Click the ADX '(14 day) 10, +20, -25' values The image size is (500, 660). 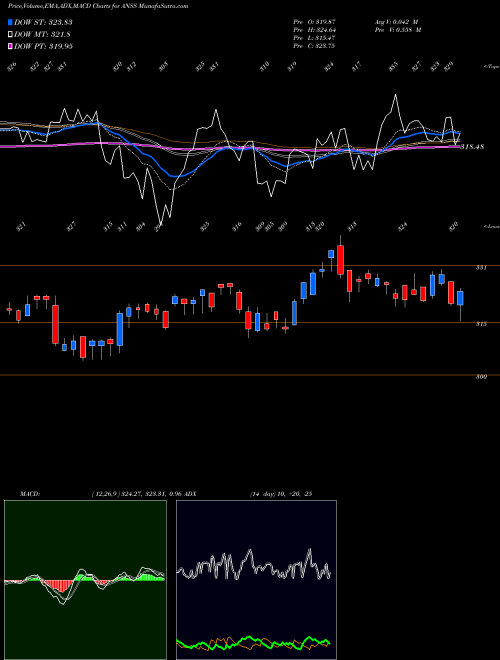(x=281, y=494)
